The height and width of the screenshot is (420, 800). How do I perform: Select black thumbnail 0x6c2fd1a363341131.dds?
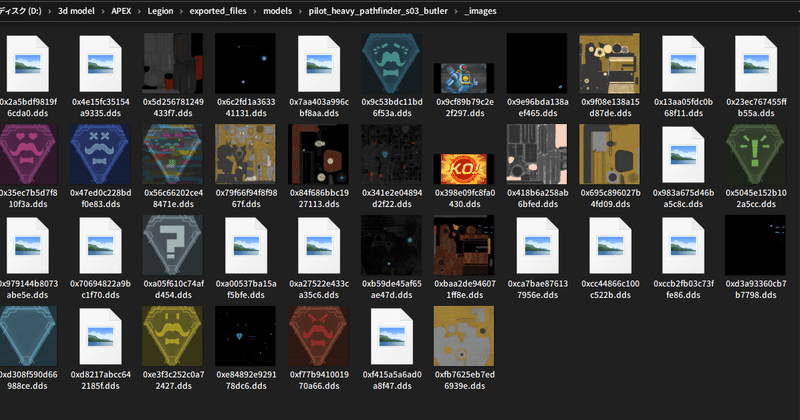pyautogui.click(x=246, y=63)
